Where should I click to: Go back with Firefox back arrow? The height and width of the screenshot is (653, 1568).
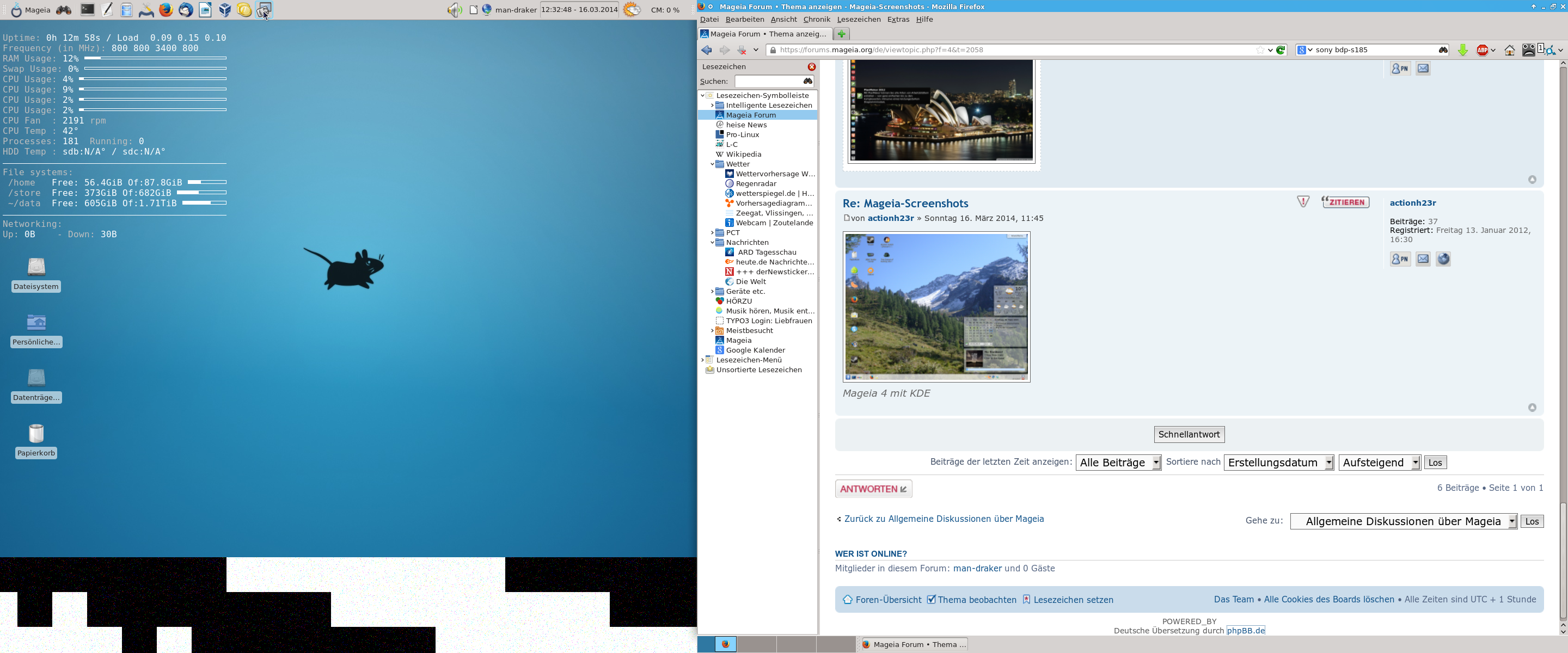click(706, 50)
